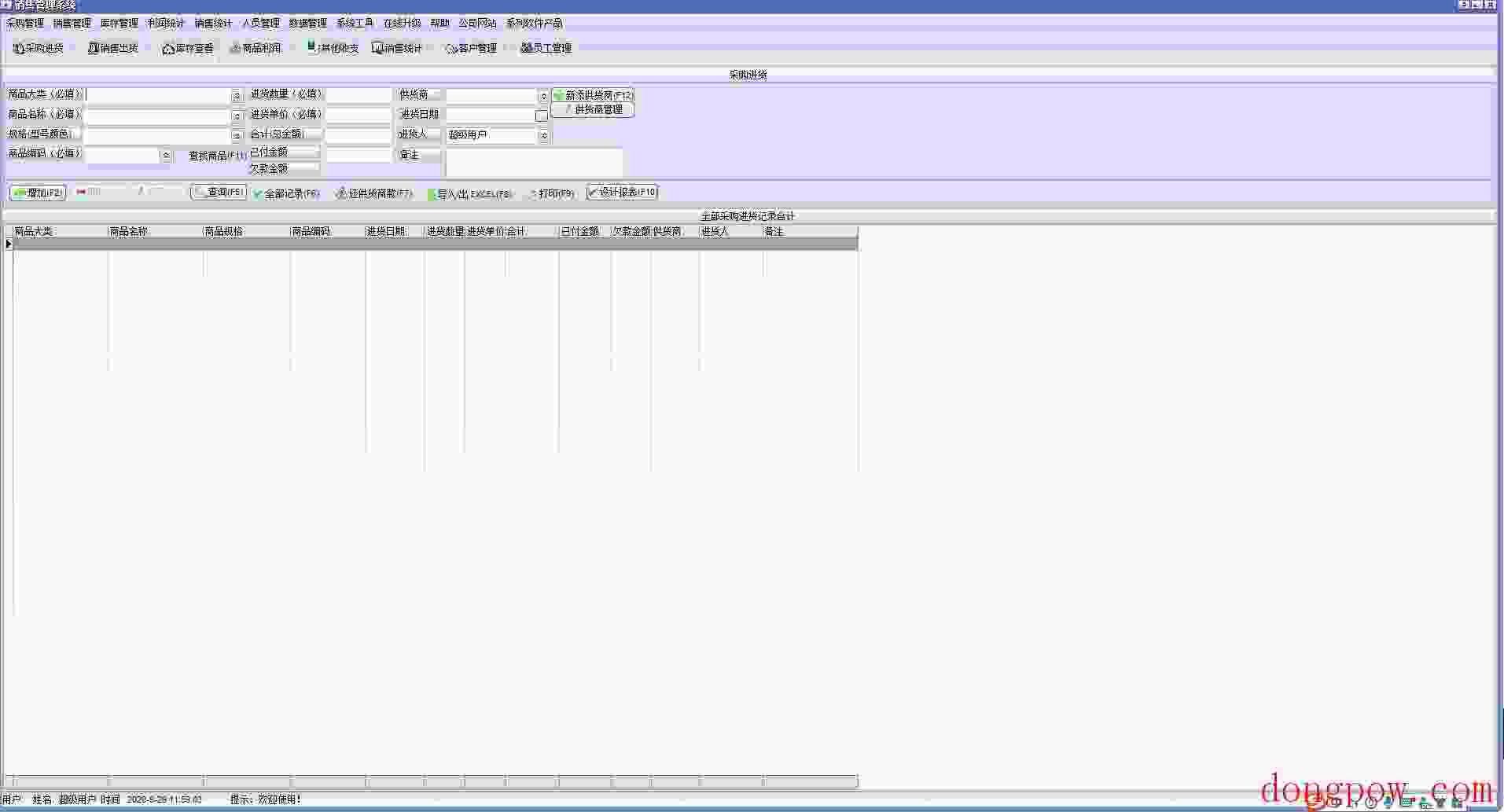Open the 采购管理 menu

coord(25,24)
